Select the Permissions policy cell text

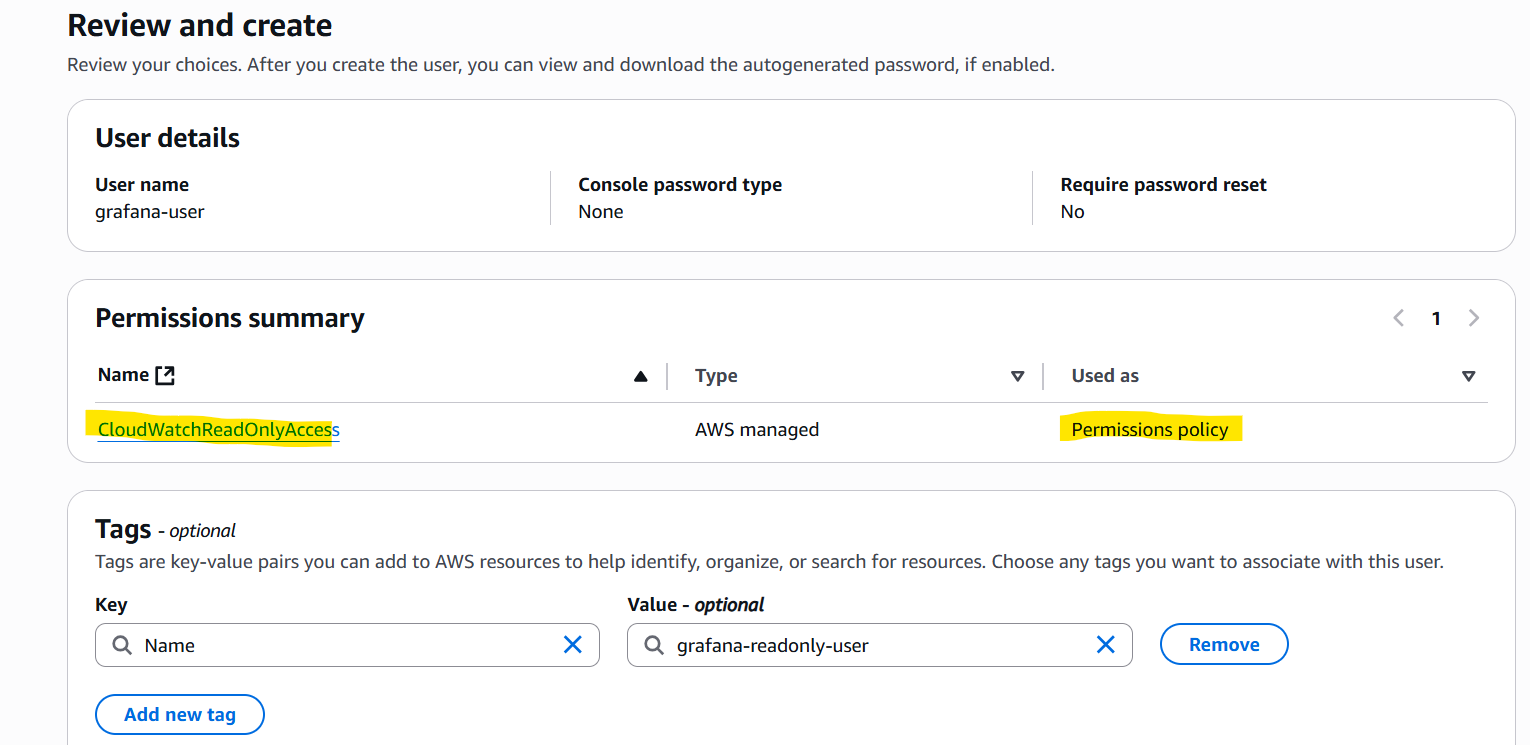coord(1150,429)
